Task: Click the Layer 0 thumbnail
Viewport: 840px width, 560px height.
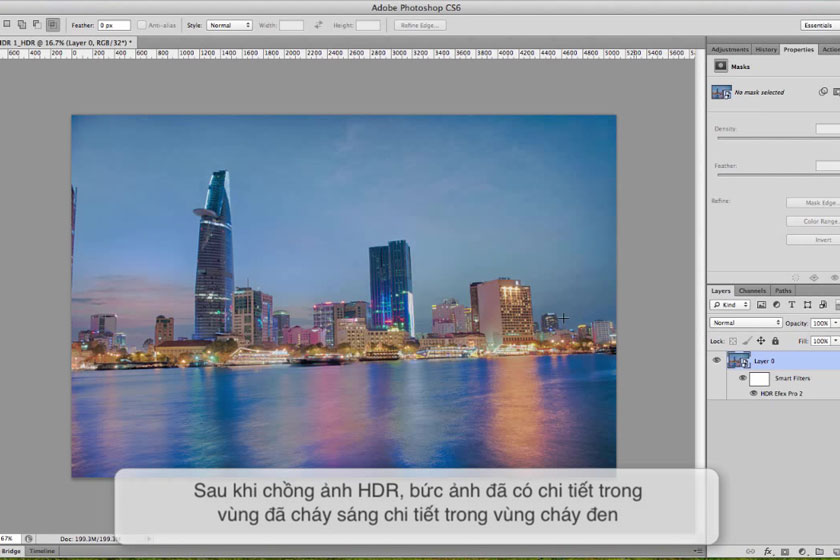Action: coord(738,360)
